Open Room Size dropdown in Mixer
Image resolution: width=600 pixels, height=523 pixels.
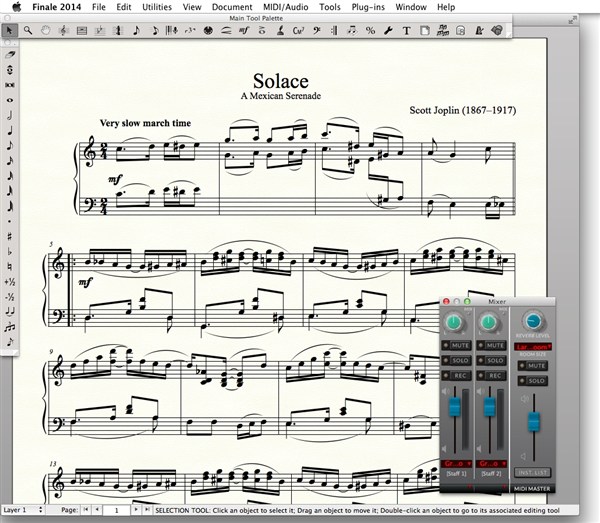pyautogui.click(x=533, y=347)
